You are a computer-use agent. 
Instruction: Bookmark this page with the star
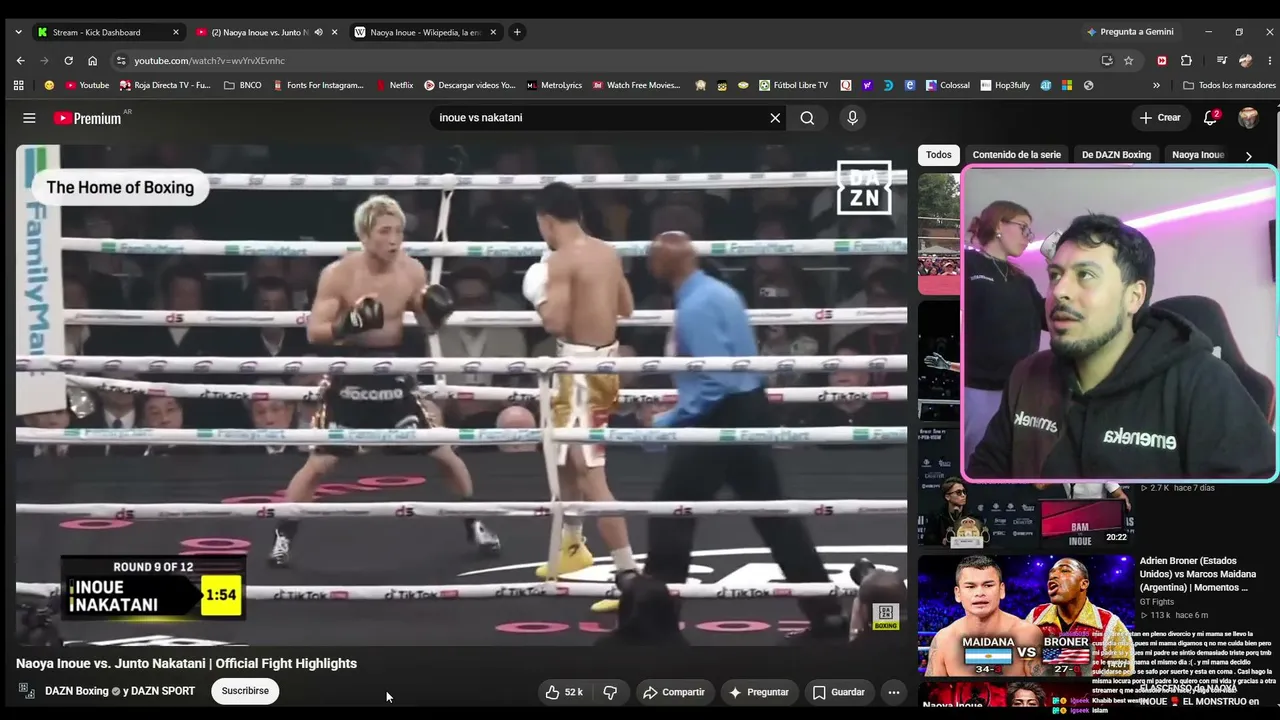tap(1129, 60)
